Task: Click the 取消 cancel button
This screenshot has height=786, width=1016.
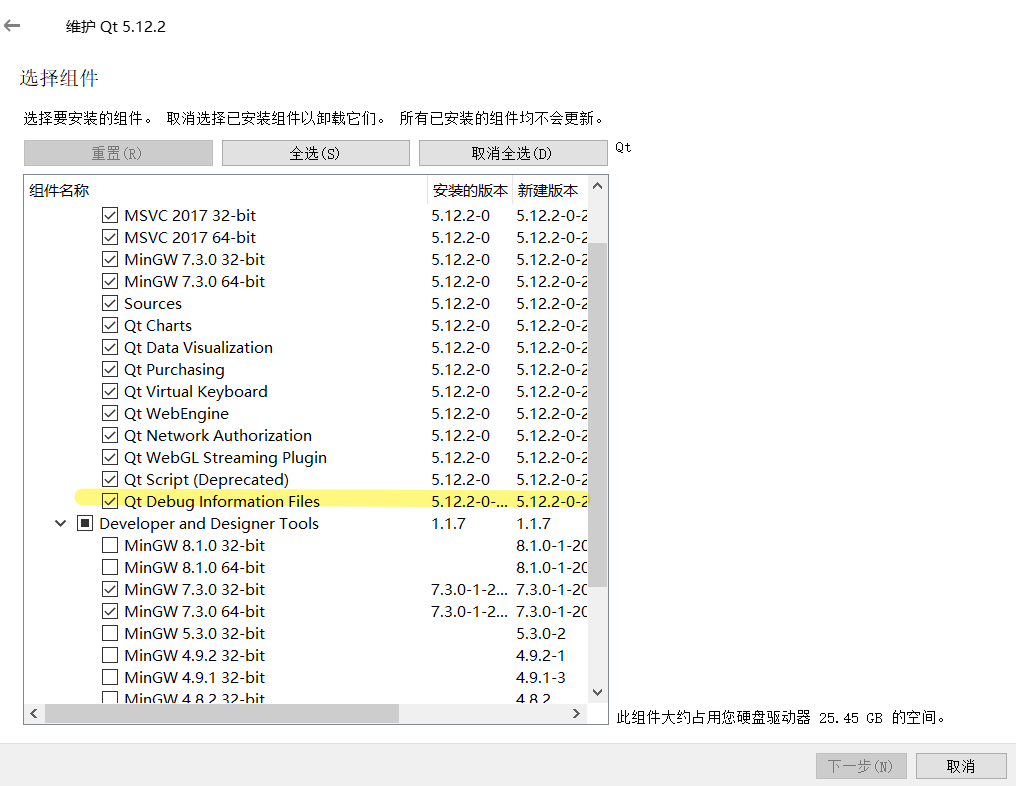Action: point(960,765)
